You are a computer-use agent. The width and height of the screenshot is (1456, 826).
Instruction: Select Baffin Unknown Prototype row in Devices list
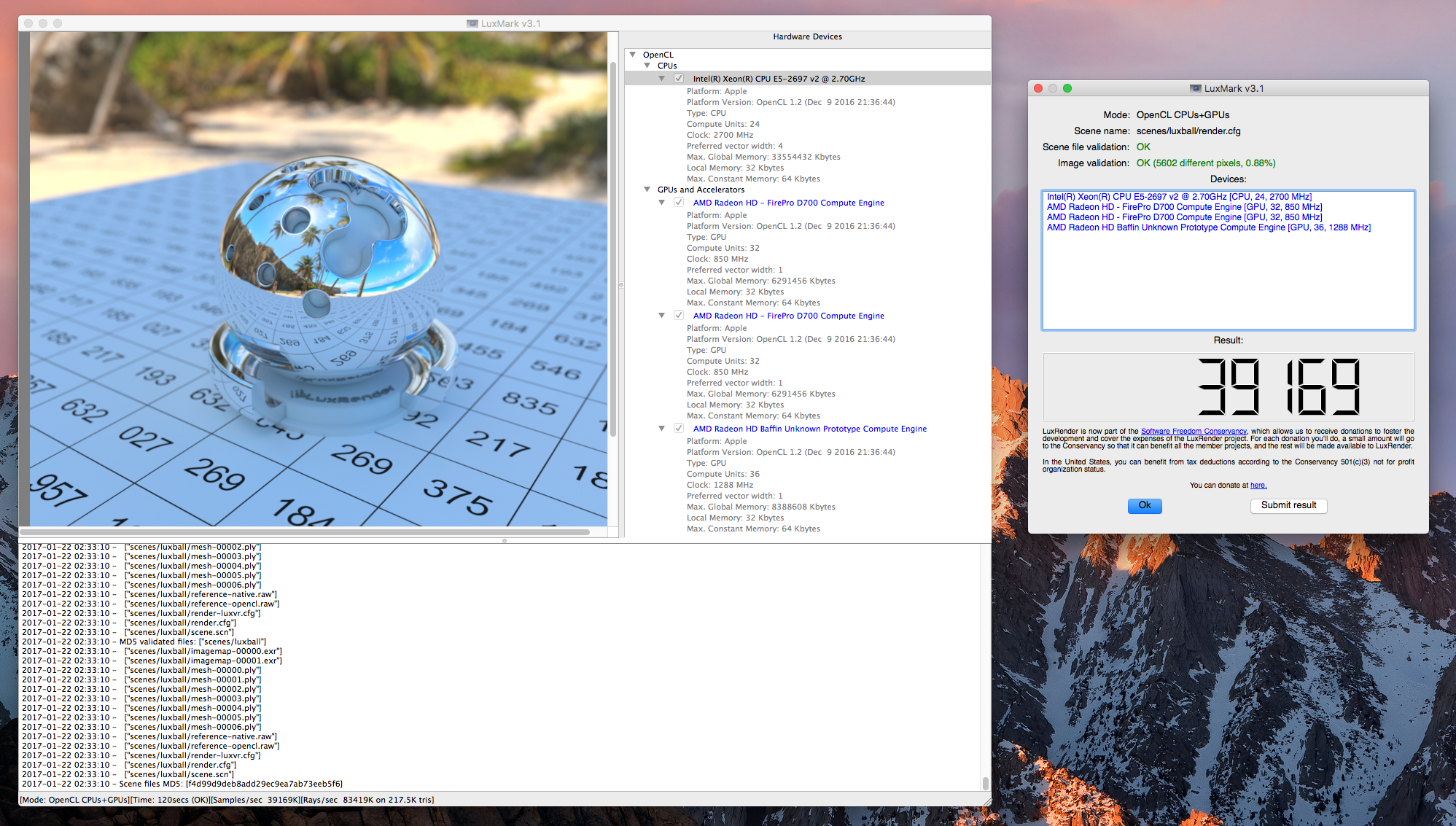point(1208,227)
